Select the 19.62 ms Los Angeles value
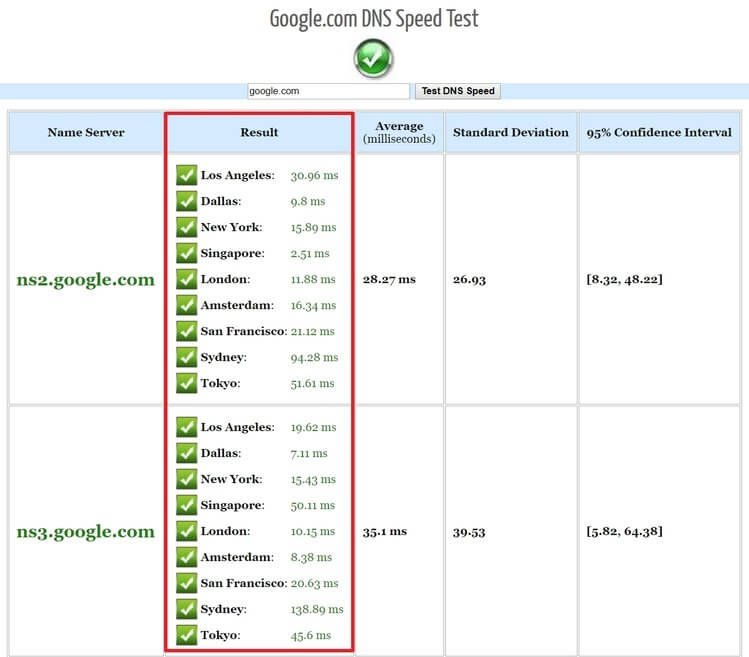The height and width of the screenshot is (657, 749). (313, 427)
